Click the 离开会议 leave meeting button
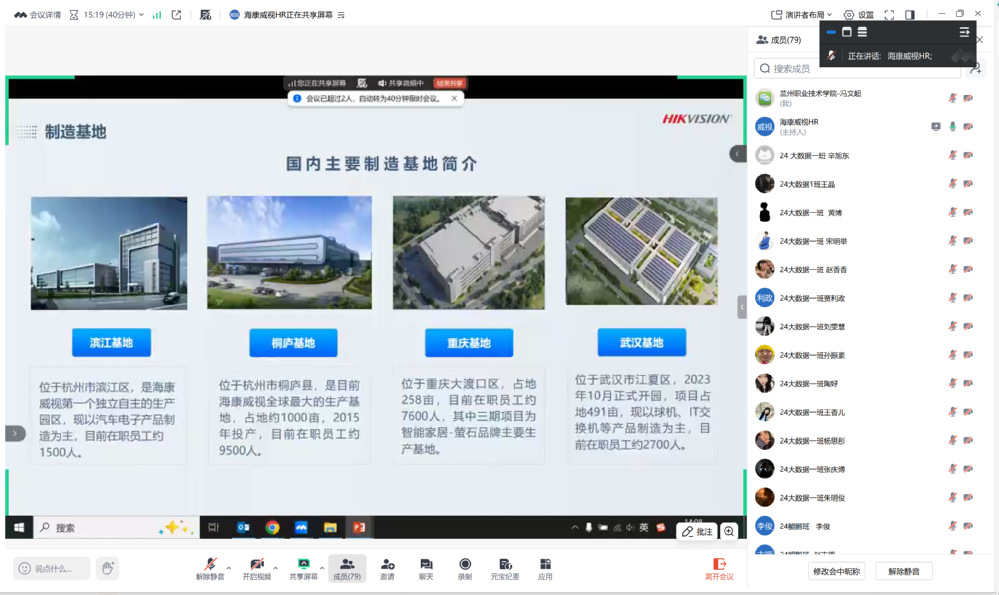 (719, 569)
